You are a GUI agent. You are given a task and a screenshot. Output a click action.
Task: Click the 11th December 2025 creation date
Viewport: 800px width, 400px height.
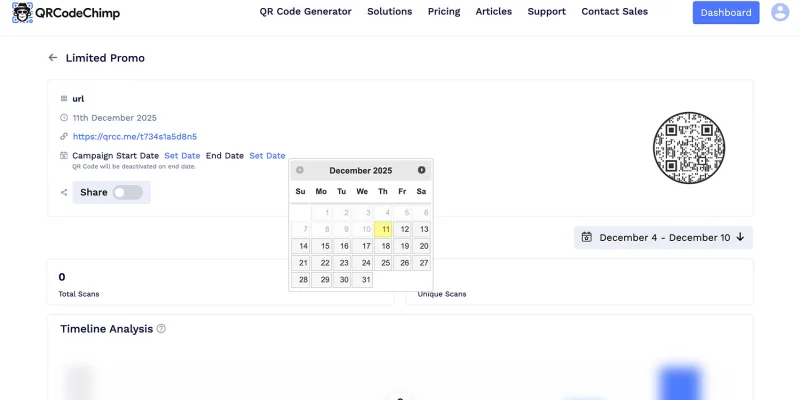[x=114, y=117]
